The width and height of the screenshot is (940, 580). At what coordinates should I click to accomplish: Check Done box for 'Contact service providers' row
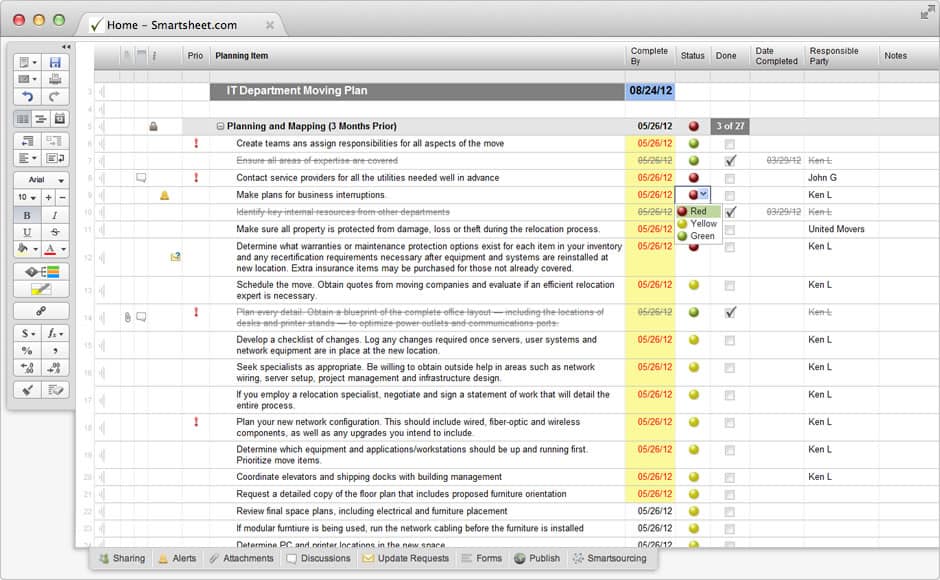(730, 178)
